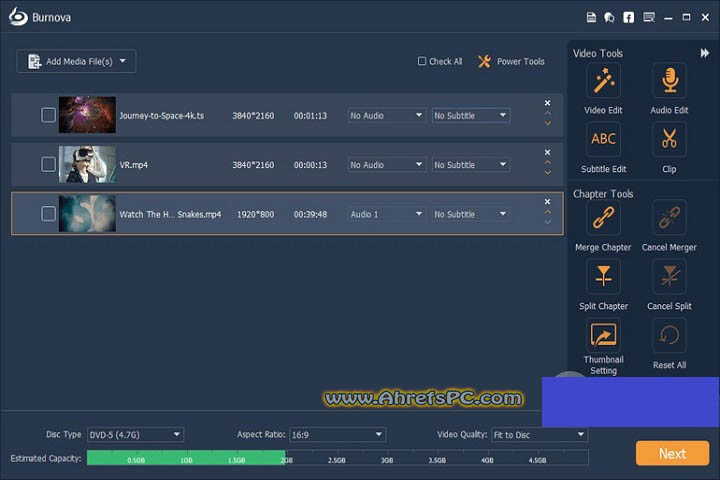This screenshot has height=480, width=720.
Task: Click the support chat icon in title bar
Action: click(x=609, y=17)
